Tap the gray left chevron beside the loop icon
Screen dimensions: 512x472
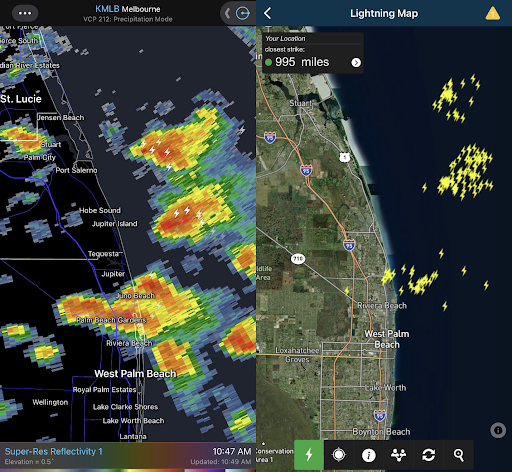pos(228,13)
